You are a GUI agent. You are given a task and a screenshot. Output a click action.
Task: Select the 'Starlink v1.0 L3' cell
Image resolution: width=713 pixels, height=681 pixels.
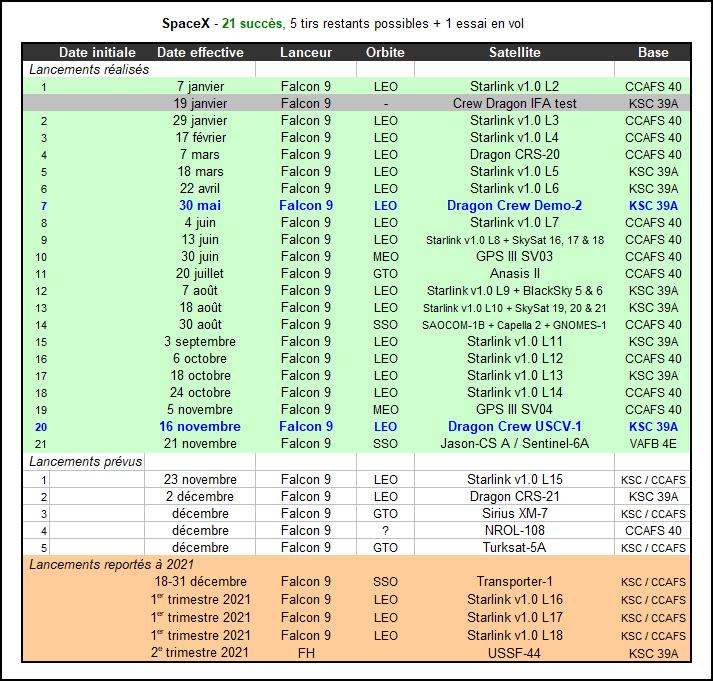514,120
